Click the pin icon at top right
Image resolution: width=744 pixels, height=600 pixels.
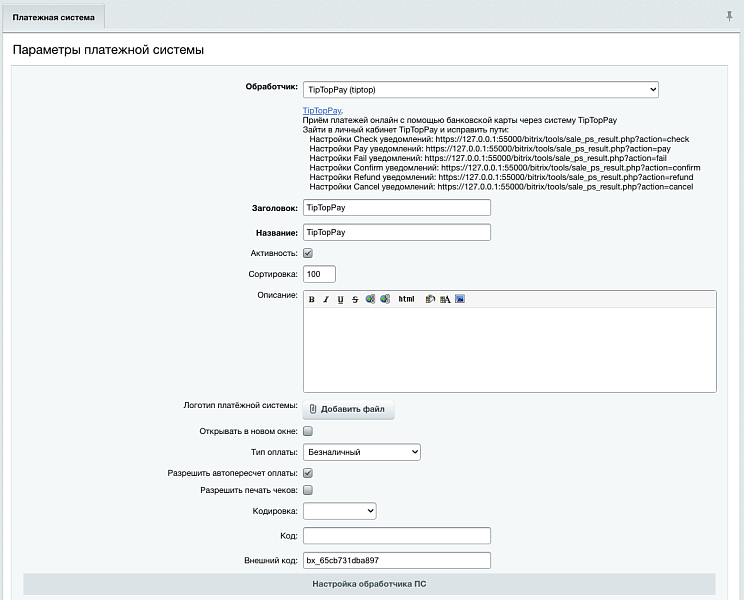[x=728, y=17]
